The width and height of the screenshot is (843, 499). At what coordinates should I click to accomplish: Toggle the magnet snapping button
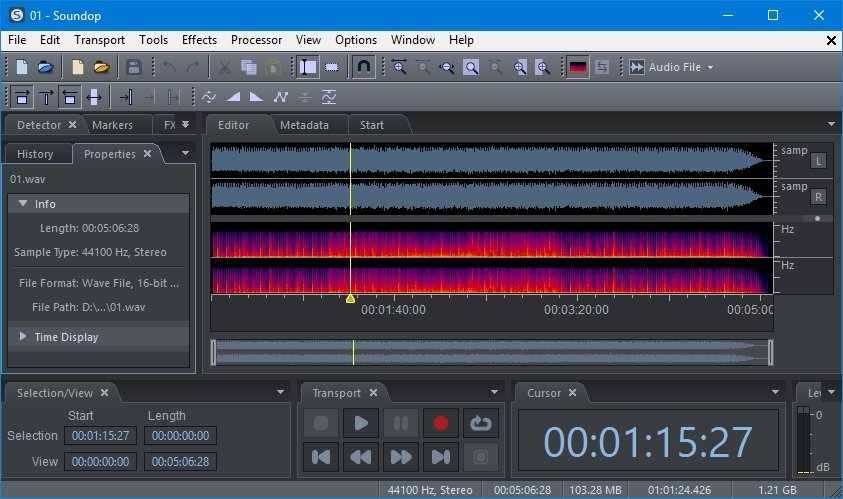pyautogui.click(x=365, y=67)
